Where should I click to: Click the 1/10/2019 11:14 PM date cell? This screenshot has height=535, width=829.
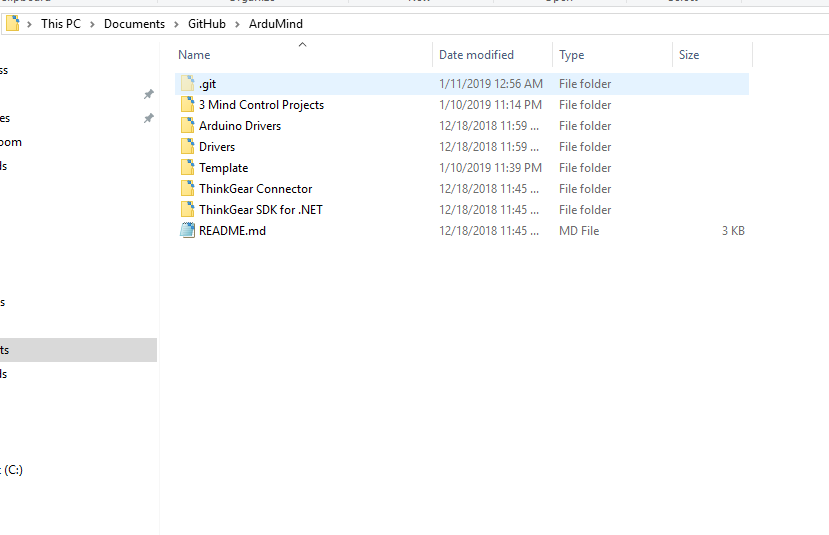(490, 105)
